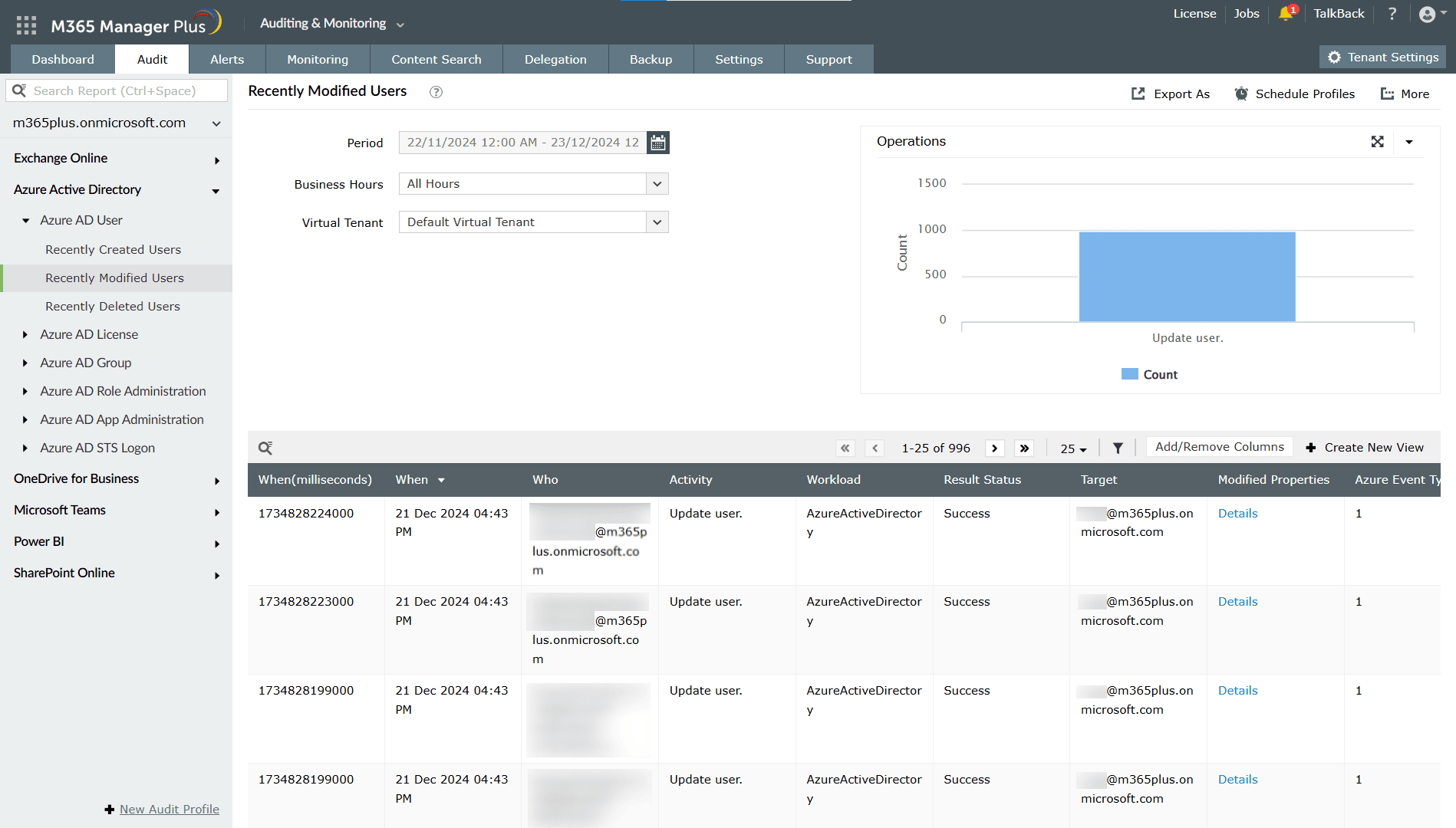Open Details for the 1734828224000 row

pos(1238,514)
